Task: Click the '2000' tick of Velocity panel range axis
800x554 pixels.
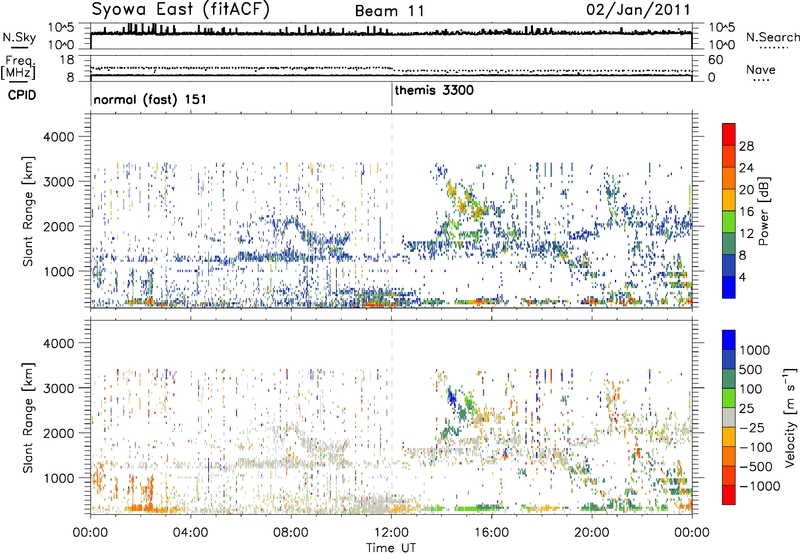Action: tap(58, 433)
